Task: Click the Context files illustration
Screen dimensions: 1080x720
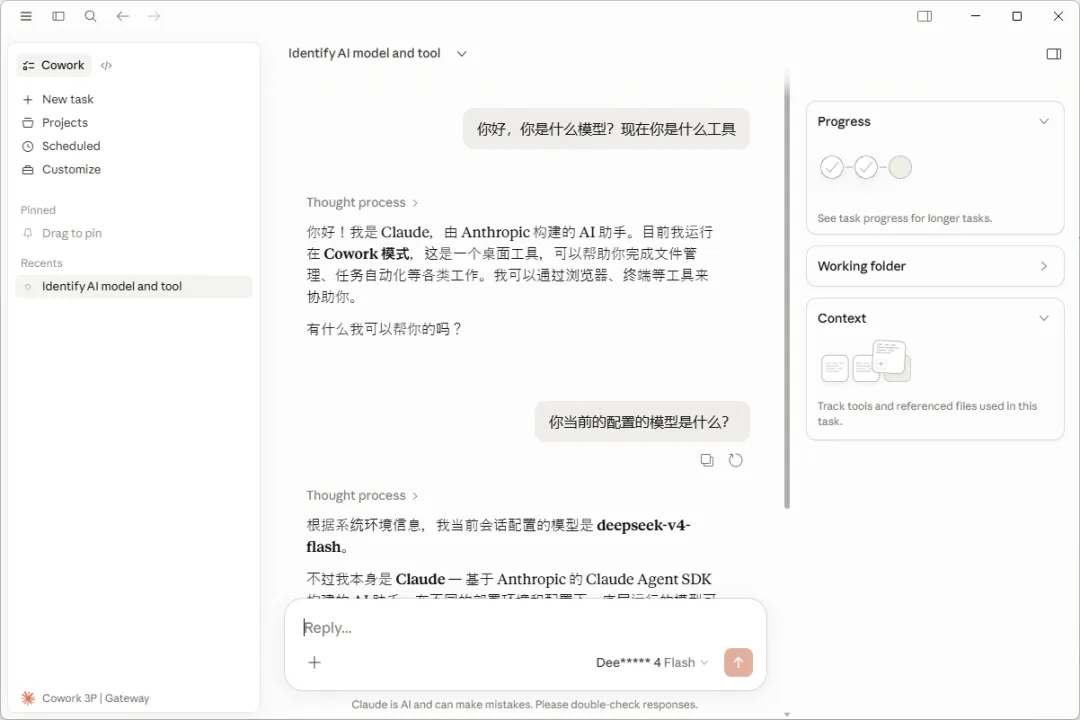Action: [866, 362]
